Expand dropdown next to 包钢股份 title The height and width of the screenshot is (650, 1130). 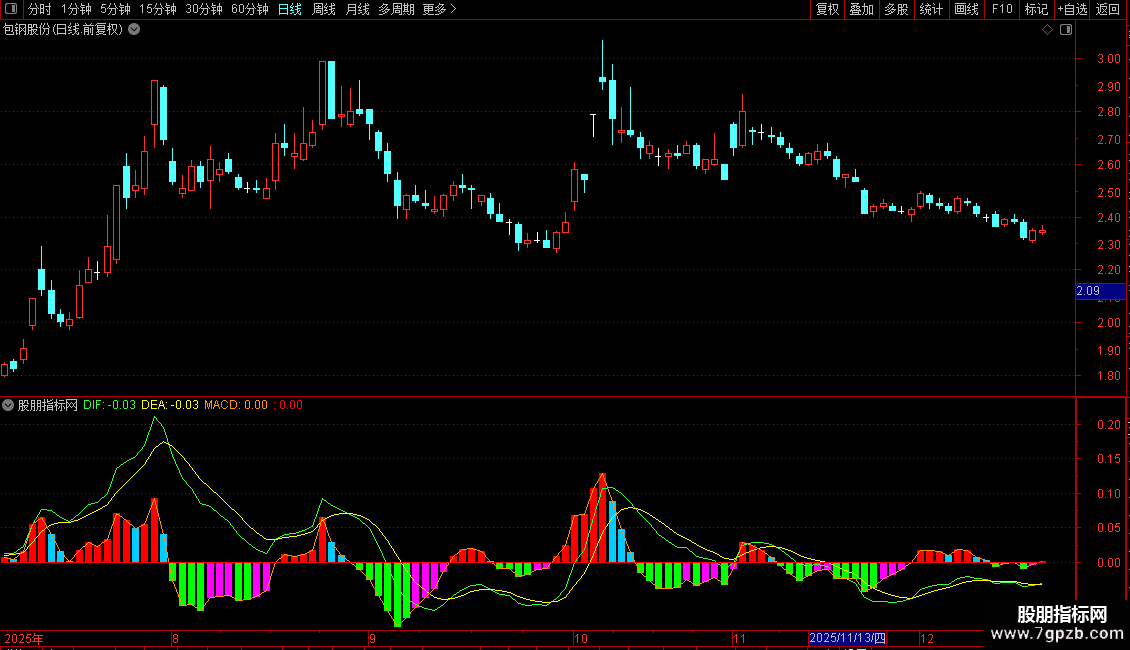[134, 30]
